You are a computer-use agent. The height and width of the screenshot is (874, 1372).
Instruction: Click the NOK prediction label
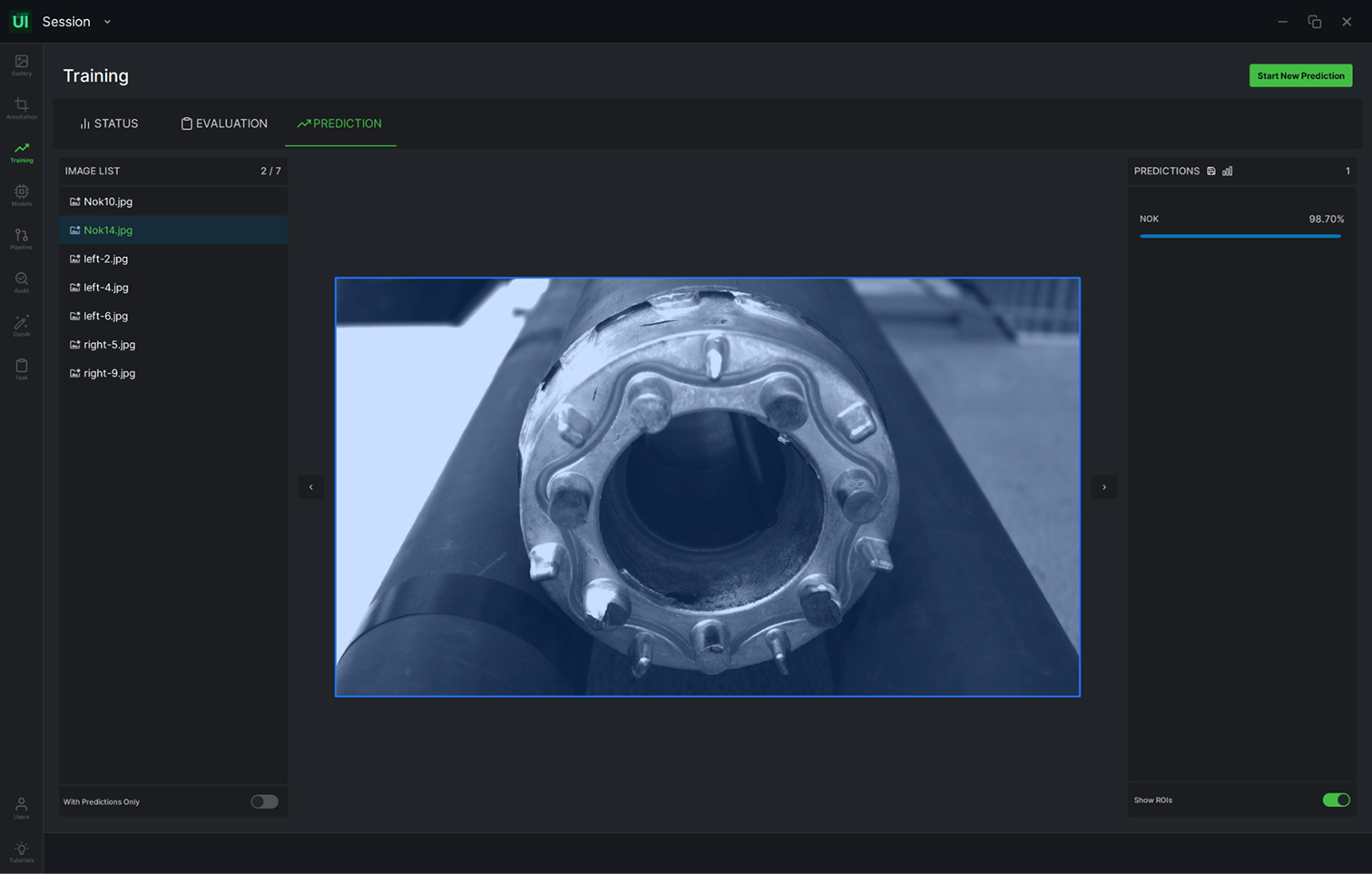point(1149,219)
